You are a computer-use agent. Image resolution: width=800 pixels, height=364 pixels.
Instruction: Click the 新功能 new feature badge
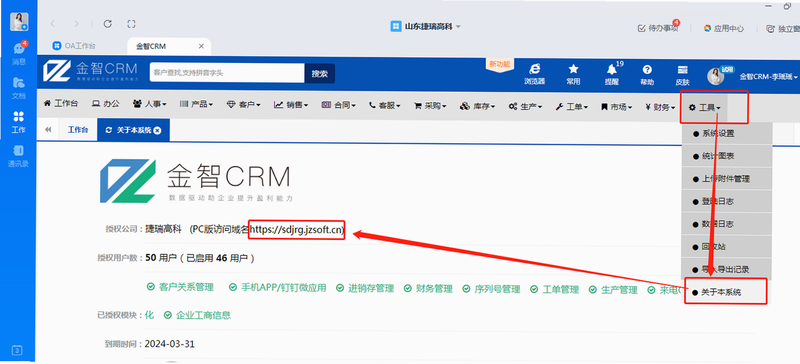click(x=499, y=64)
